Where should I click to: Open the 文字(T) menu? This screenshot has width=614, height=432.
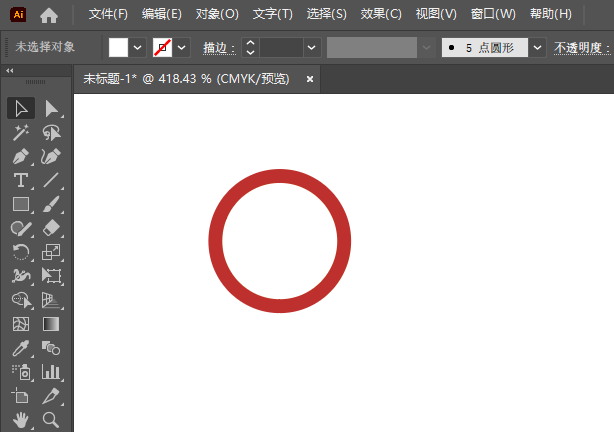tap(273, 14)
